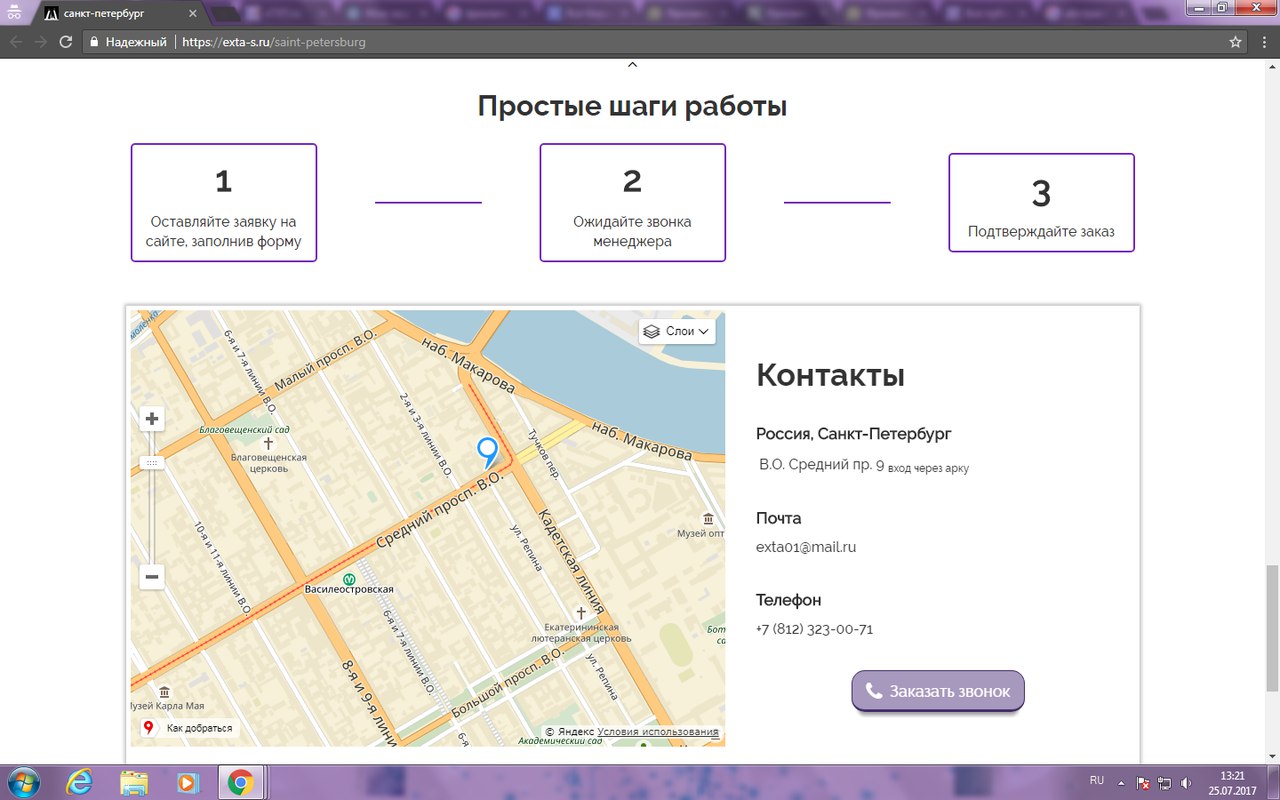Click the Контакты heading
1280x800 pixels.
pos(830,375)
